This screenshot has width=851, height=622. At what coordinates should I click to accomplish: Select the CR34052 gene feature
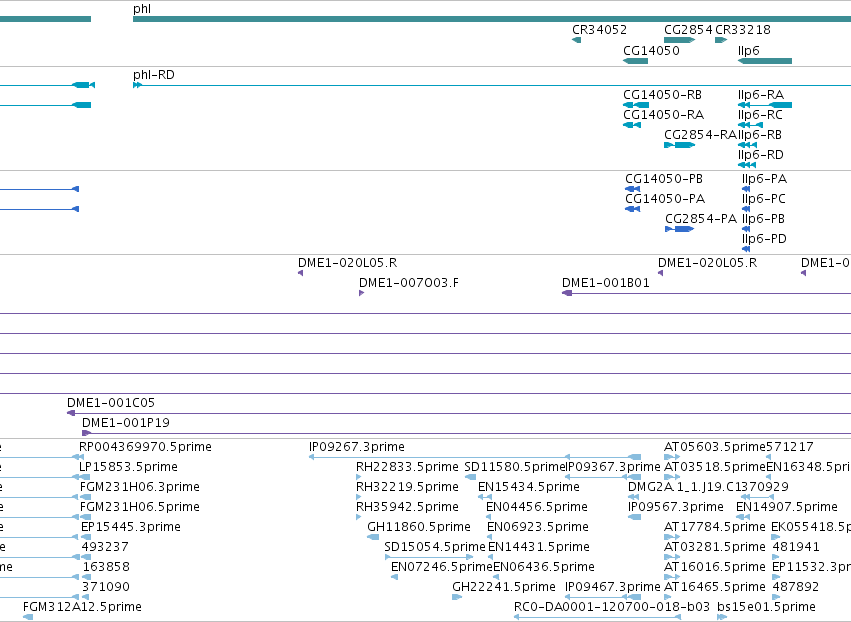576,40
